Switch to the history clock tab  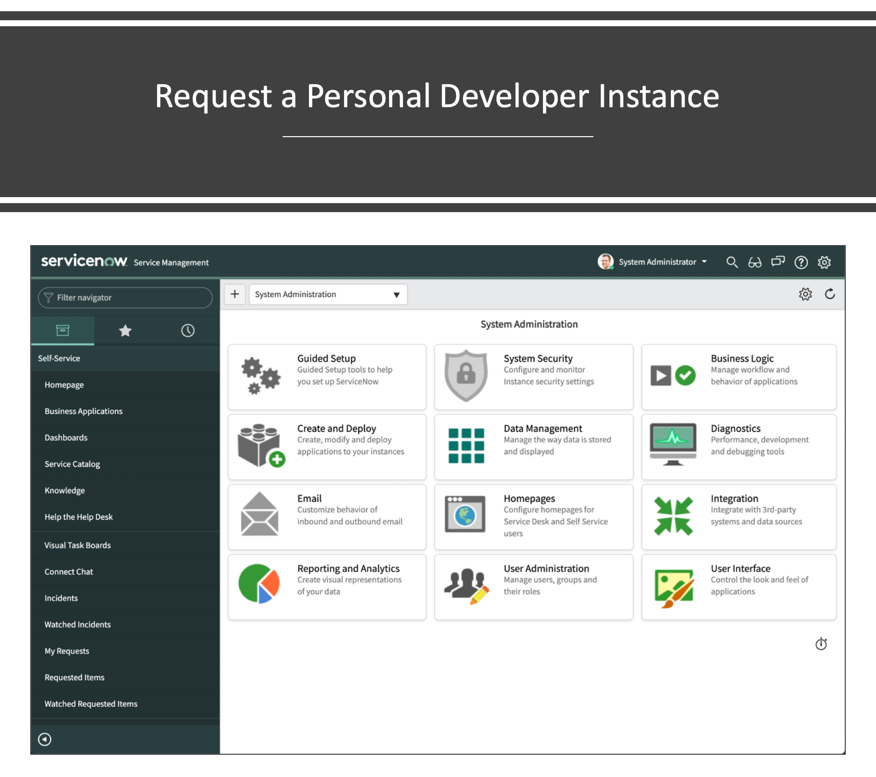click(x=188, y=331)
